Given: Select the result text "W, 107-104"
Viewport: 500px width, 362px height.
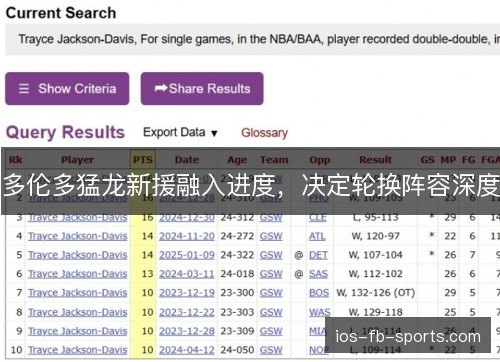Looking at the screenshot, I should 375,255.
